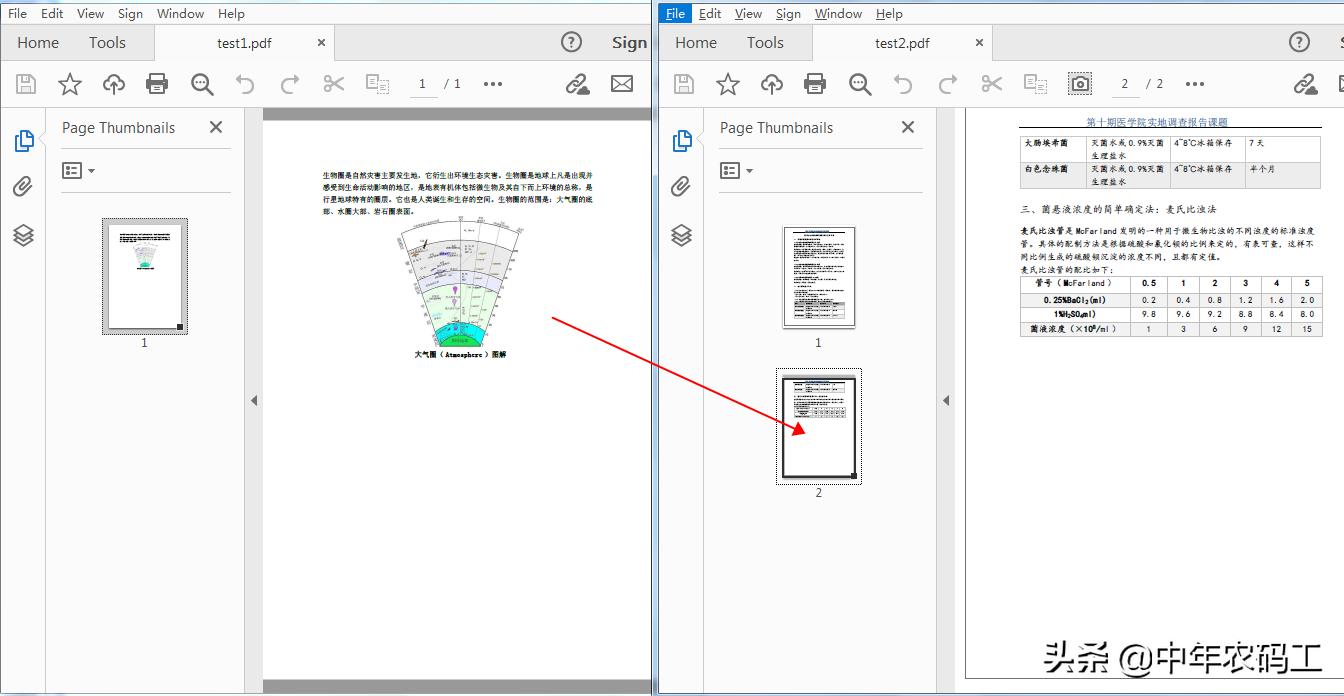Click page number field in test2.pdf toolbar
Viewport: 1344px width, 696px height.
click(x=1125, y=84)
